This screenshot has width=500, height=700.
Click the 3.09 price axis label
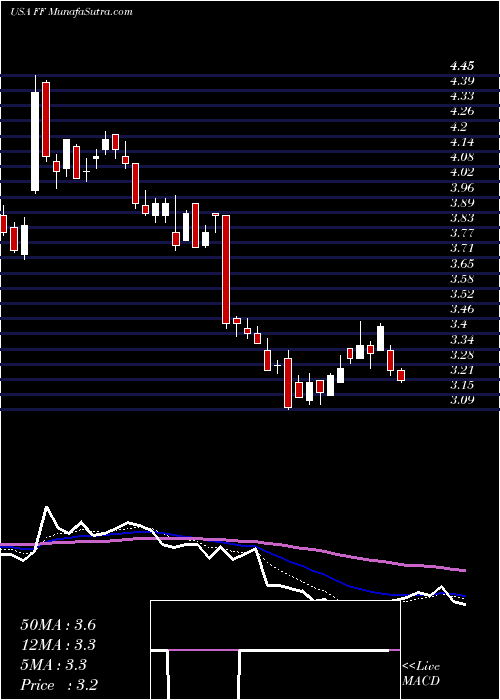[462, 400]
